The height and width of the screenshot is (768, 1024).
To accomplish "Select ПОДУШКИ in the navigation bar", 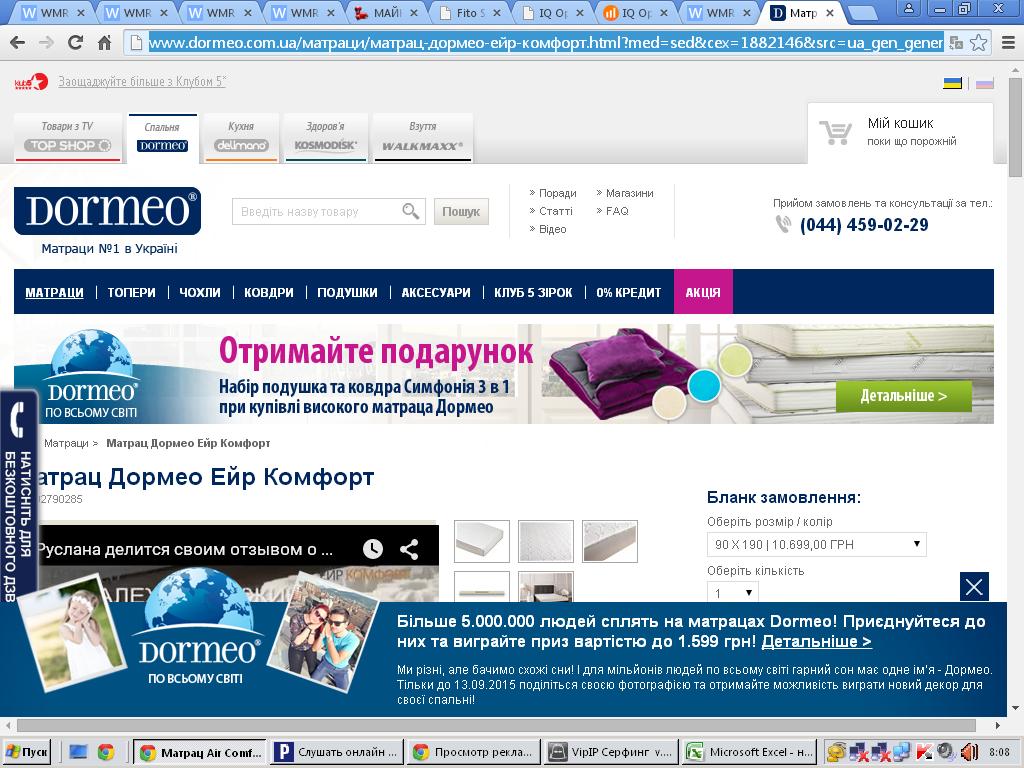I will (x=347, y=293).
